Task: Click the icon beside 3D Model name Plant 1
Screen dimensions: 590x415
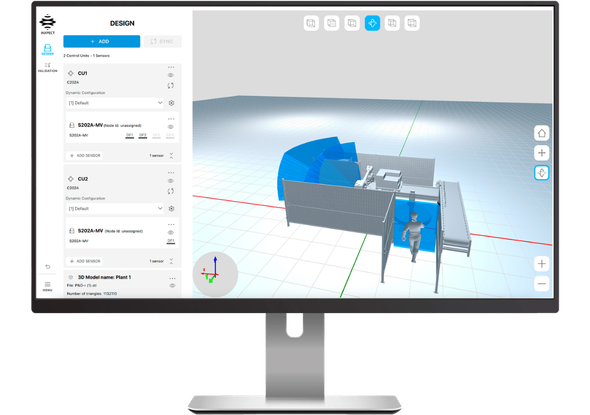Action: tap(70, 277)
